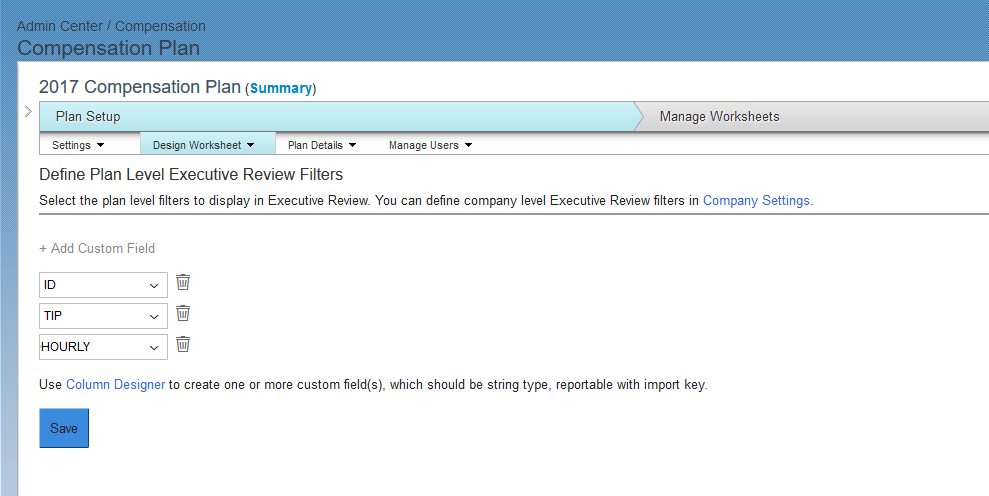Open the Plan Details menu
The image size is (989, 496).
tap(322, 145)
